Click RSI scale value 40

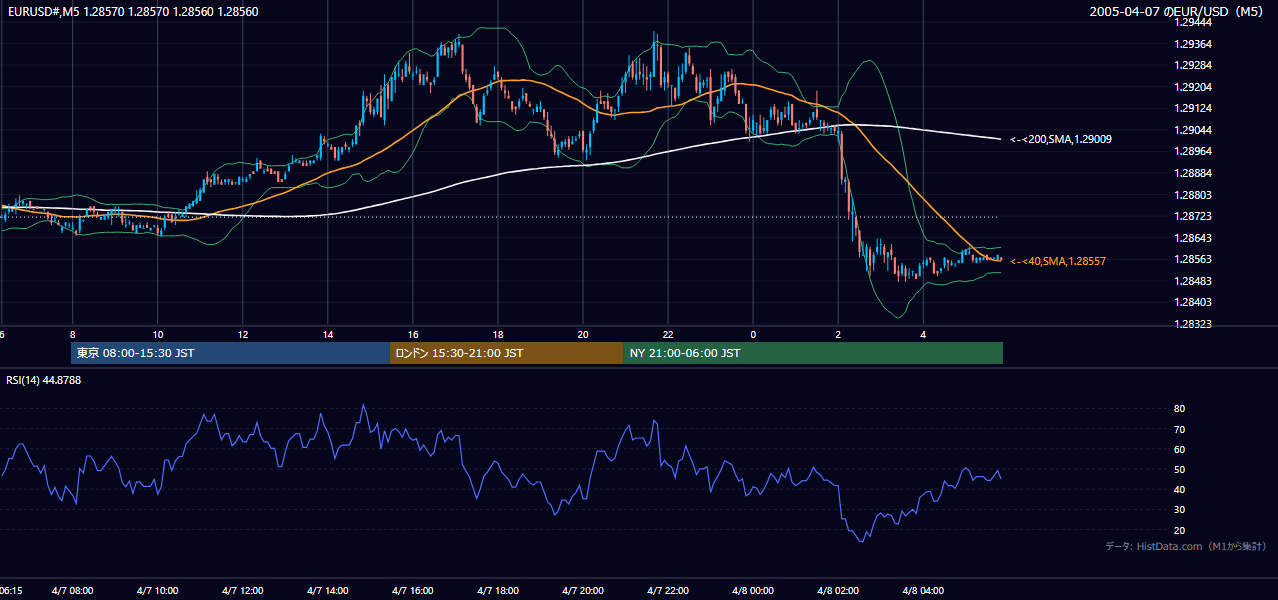point(1179,490)
